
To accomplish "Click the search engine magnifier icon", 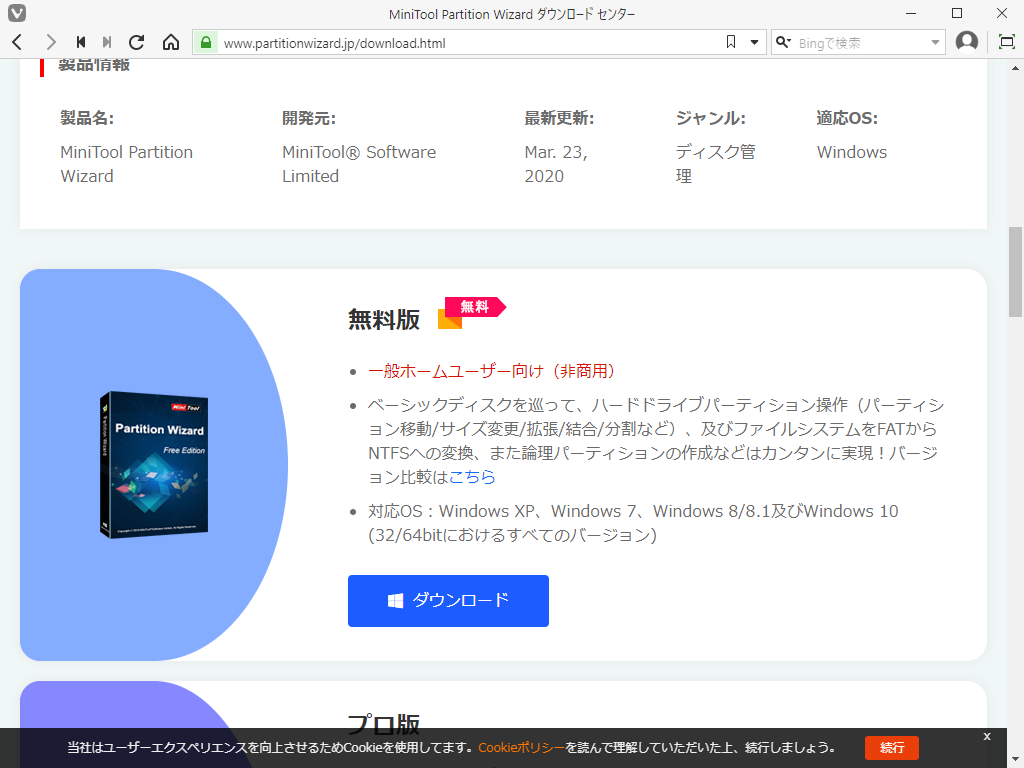I will tap(782, 42).
